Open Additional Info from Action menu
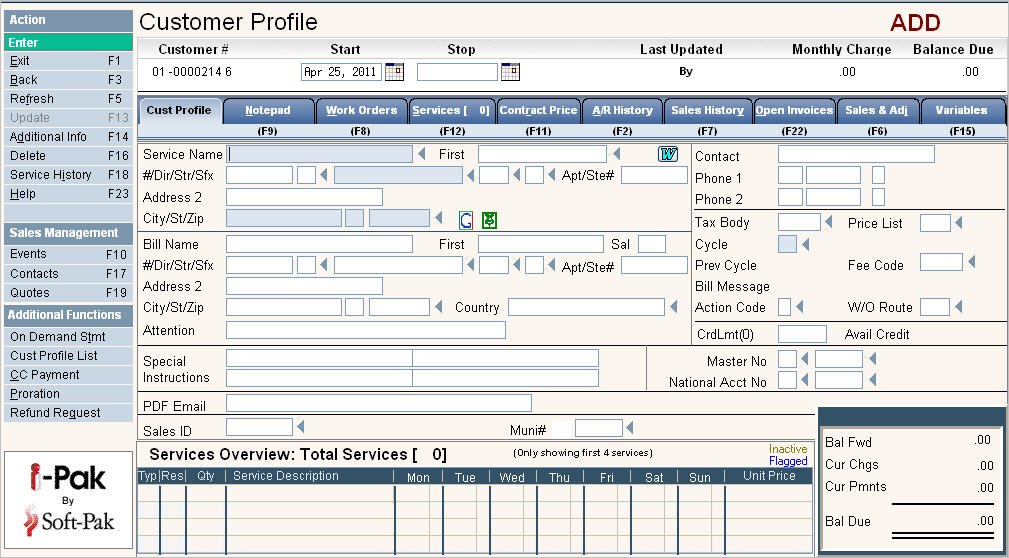Viewport: 1009px width, 558px height. [x=68, y=137]
